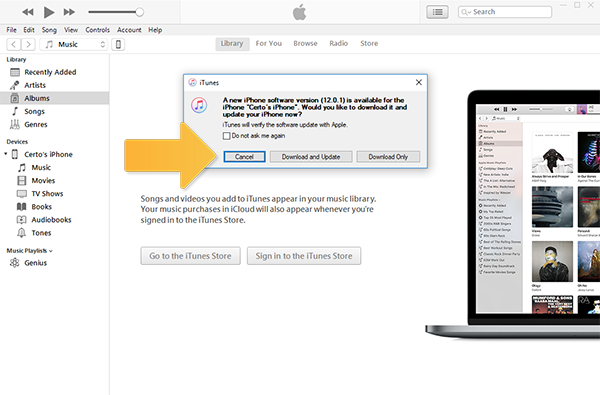The image size is (600, 395).
Task: Minimize the iTunes window
Action: pyautogui.click(x=563, y=5)
